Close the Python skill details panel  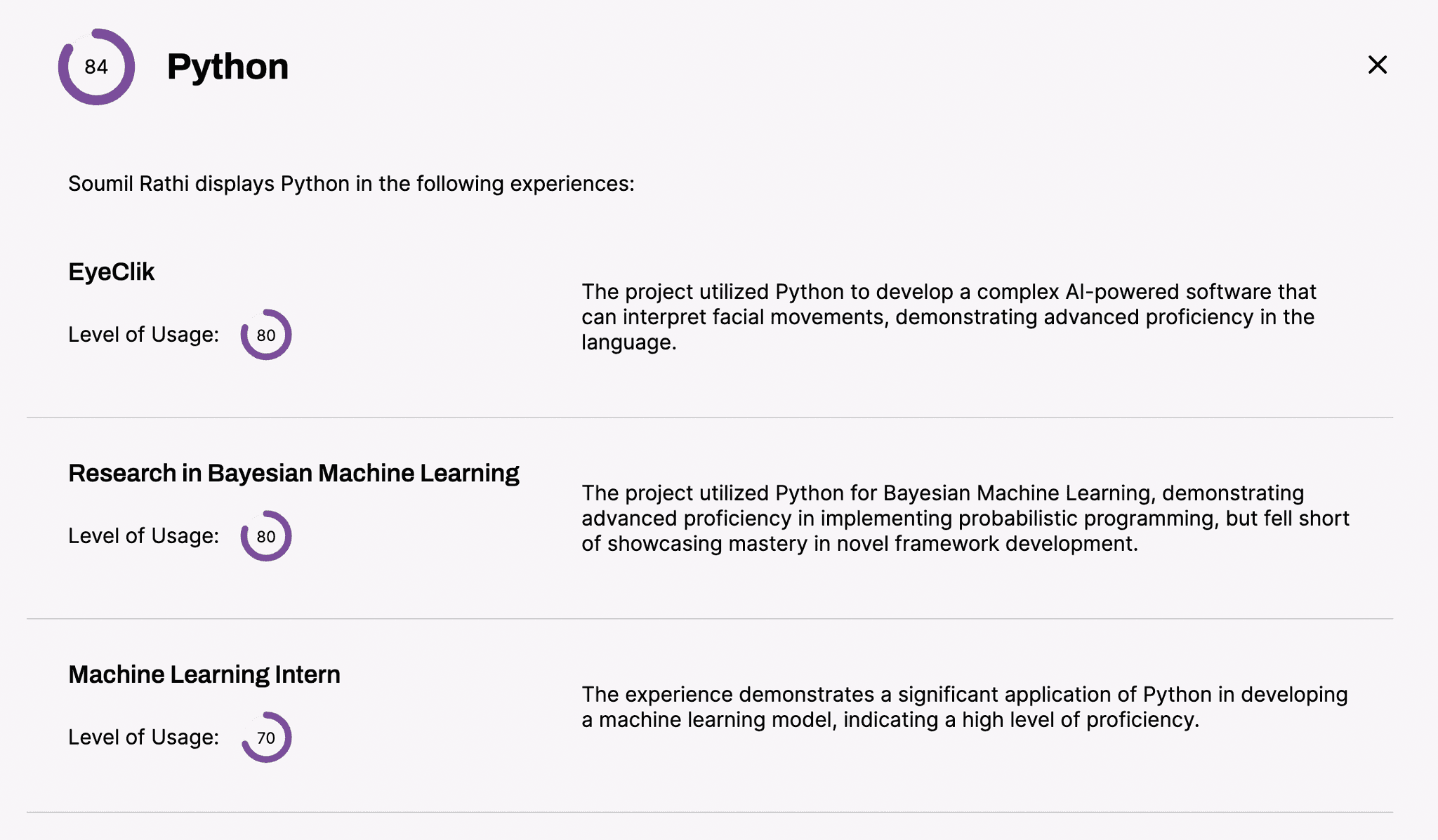[x=1378, y=65]
